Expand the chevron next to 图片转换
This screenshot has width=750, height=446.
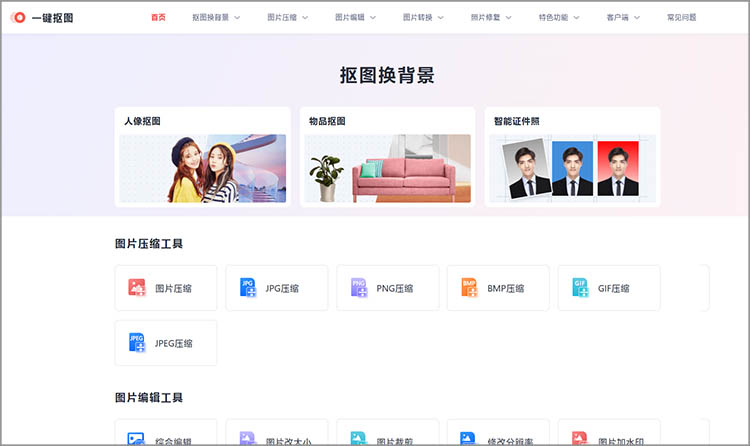tap(441, 18)
